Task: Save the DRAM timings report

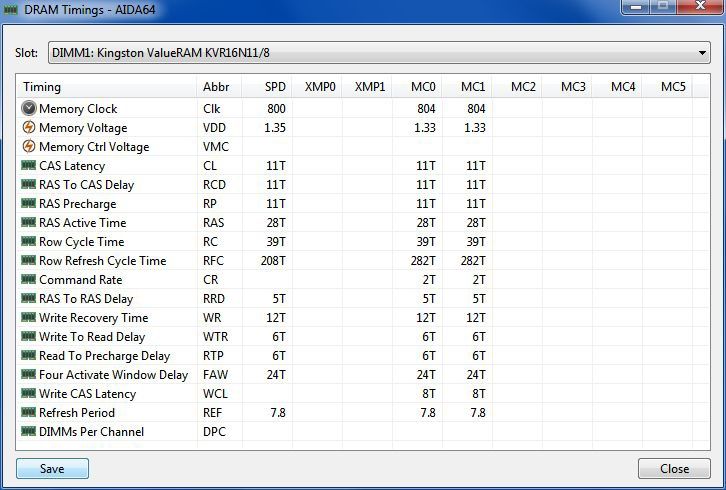Action: coord(52,469)
